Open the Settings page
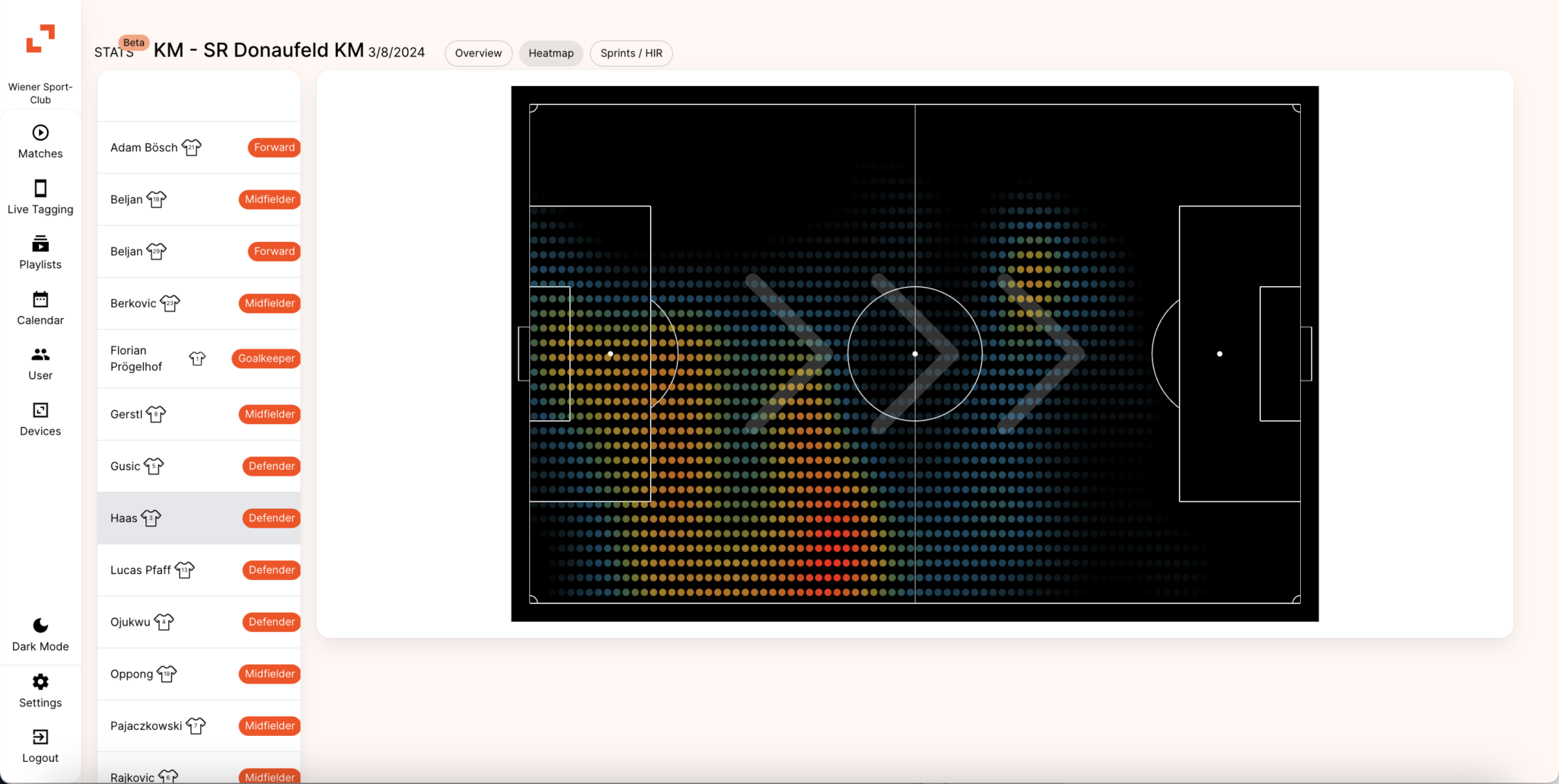The height and width of the screenshot is (784, 1559). click(x=40, y=690)
